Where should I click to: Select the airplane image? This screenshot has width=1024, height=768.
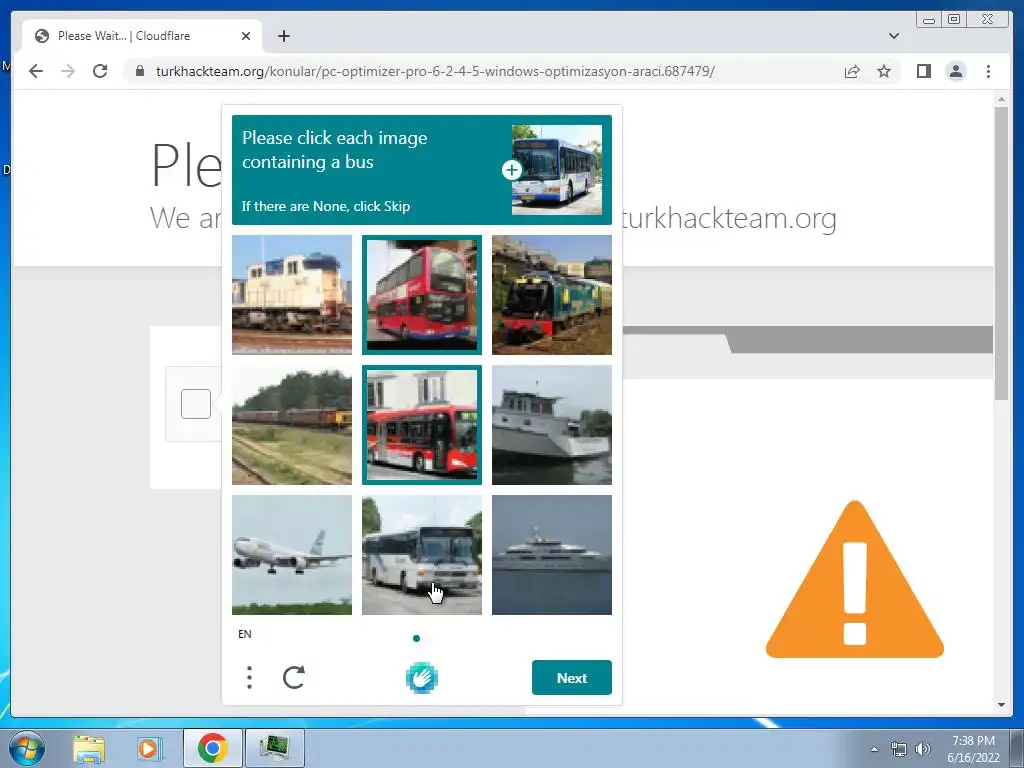pos(292,554)
